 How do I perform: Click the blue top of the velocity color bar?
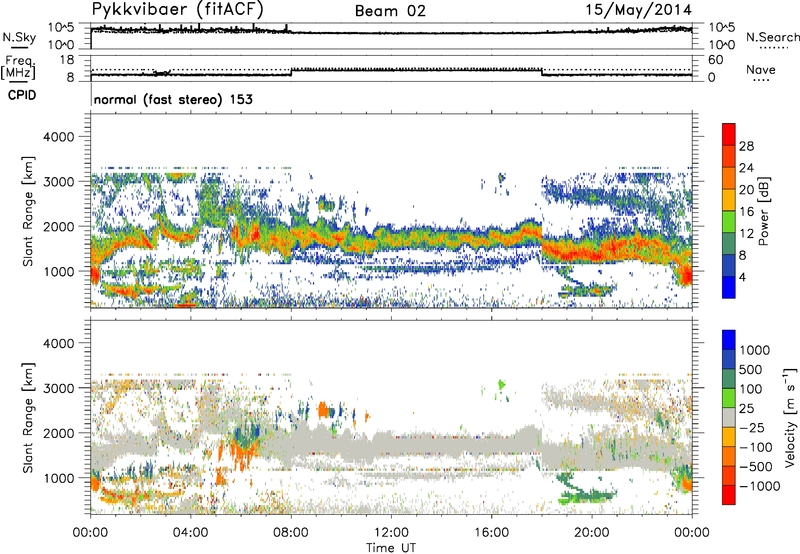point(729,340)
